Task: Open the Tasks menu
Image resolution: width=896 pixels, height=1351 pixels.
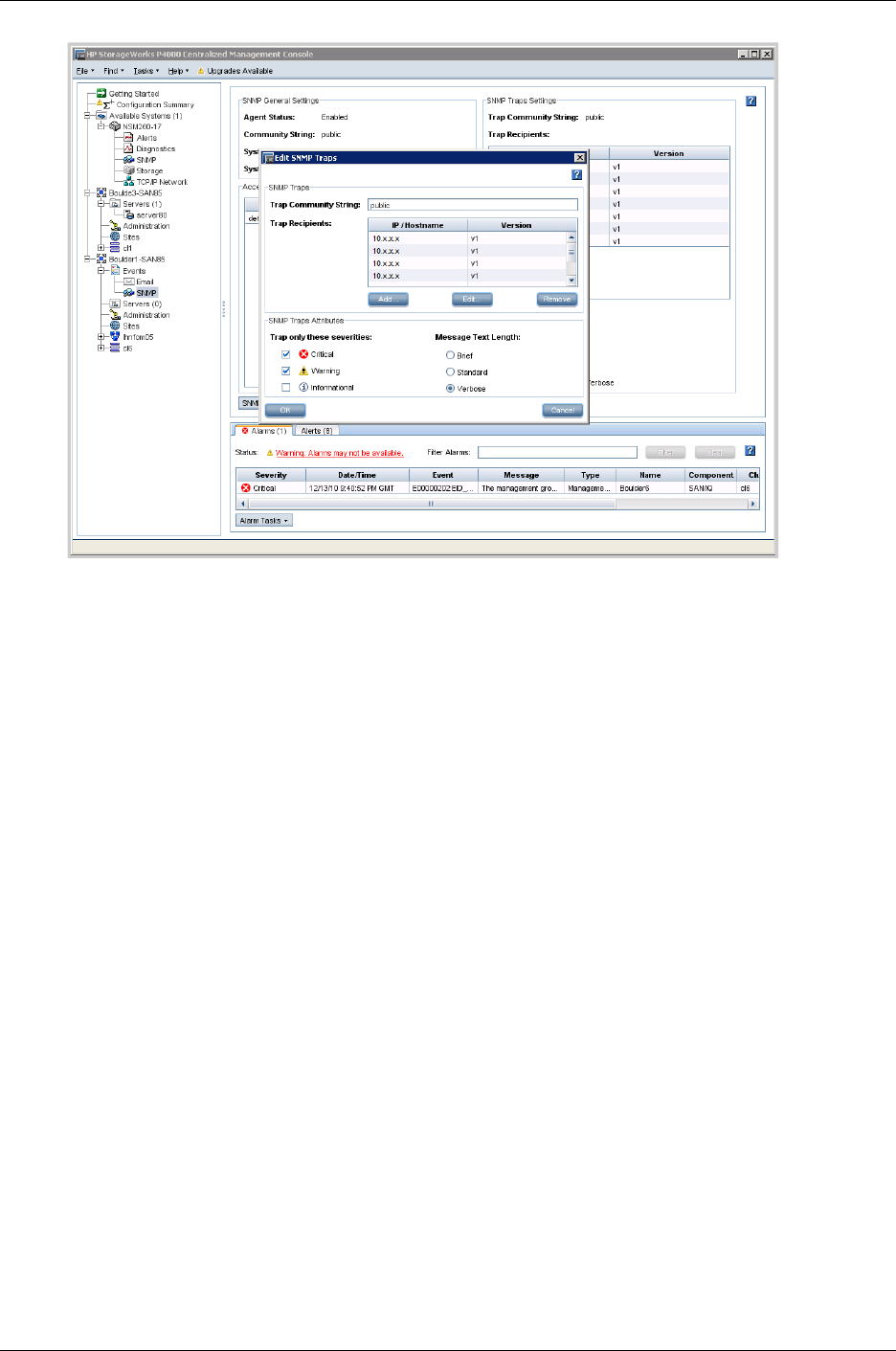Action: 145,71
